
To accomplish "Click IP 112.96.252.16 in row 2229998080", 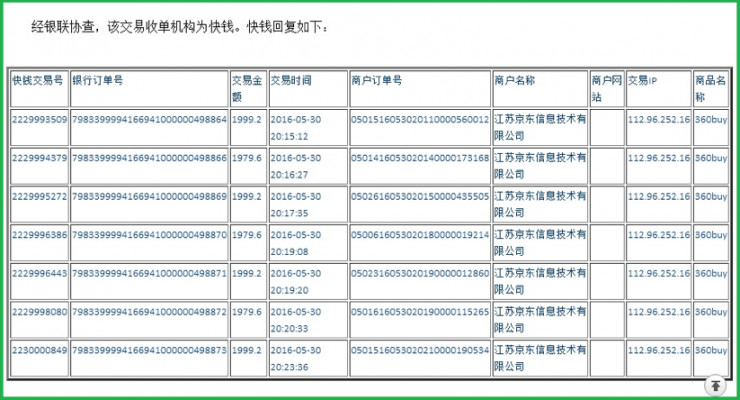I will click(x=658, y=312).
